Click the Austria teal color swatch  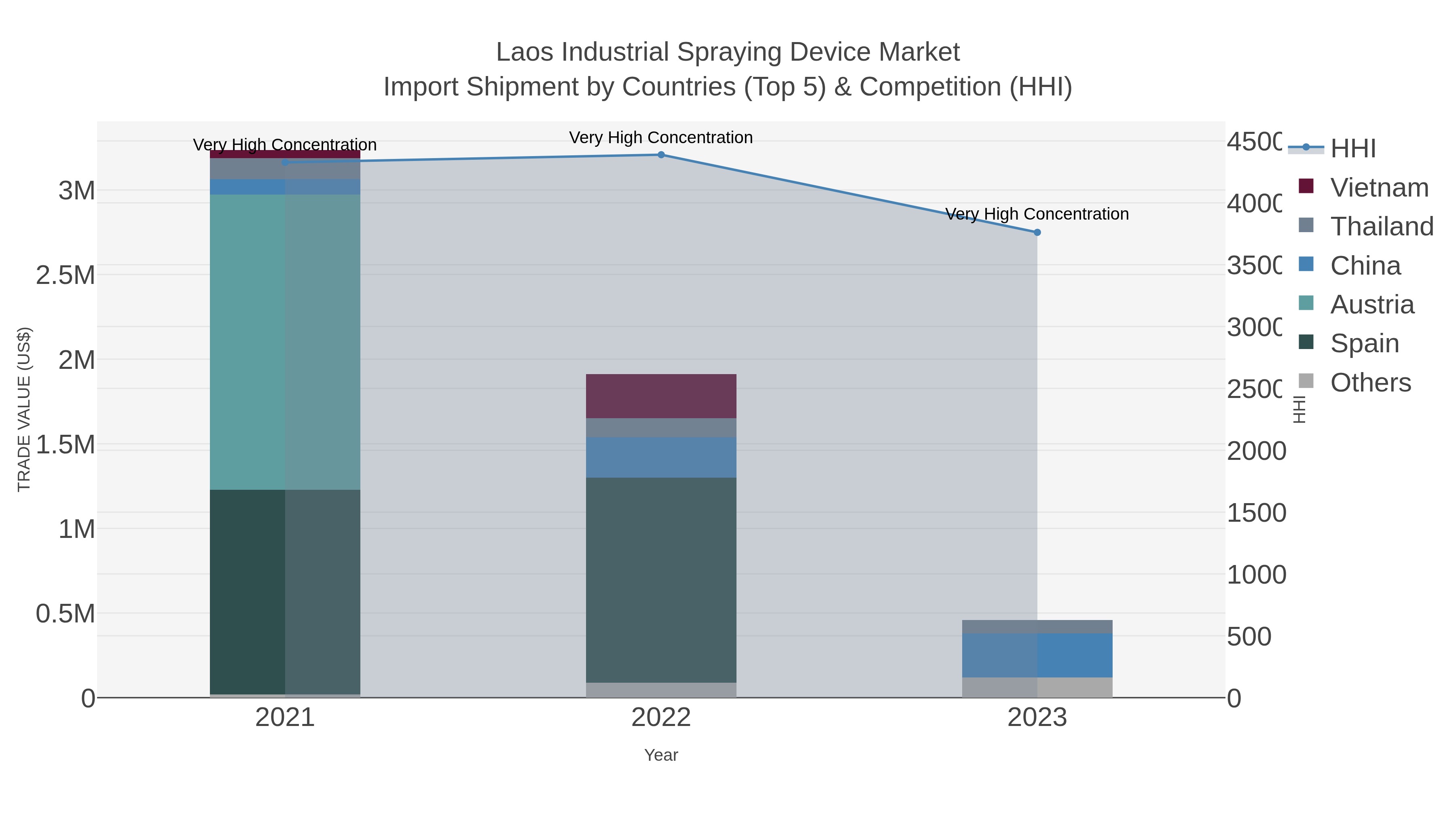(1306, 303)
